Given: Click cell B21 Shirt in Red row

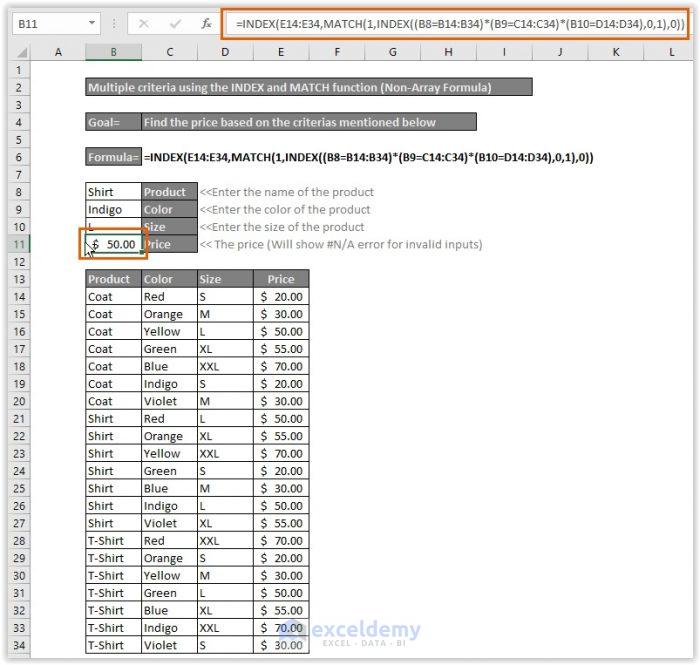Looking at the screenshot, I should click(113, 419).
